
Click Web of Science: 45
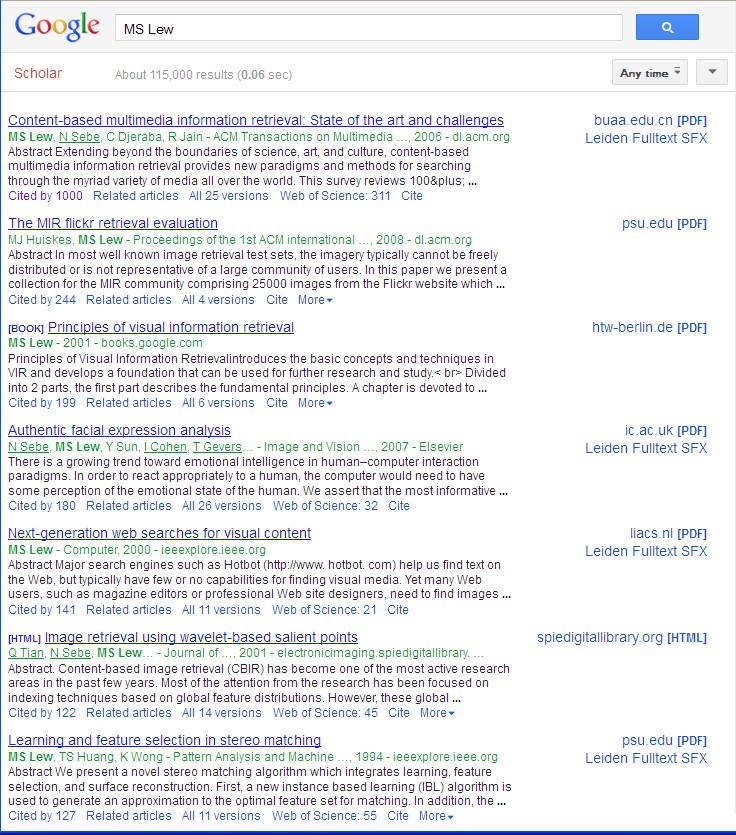pyautogui.click(x=325, y=713)
